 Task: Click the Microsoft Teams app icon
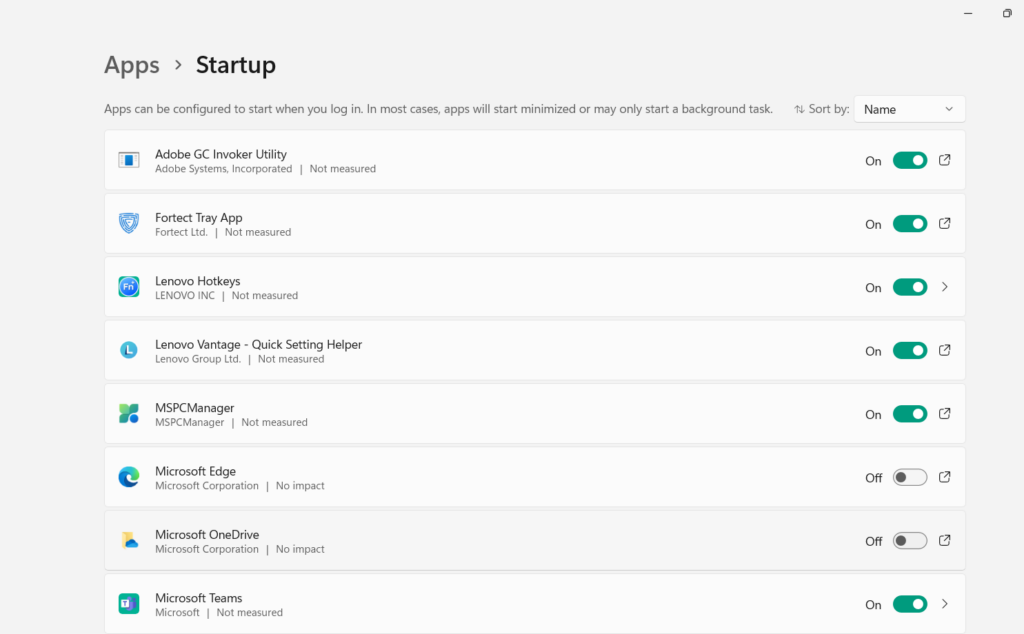pos(129,604)
